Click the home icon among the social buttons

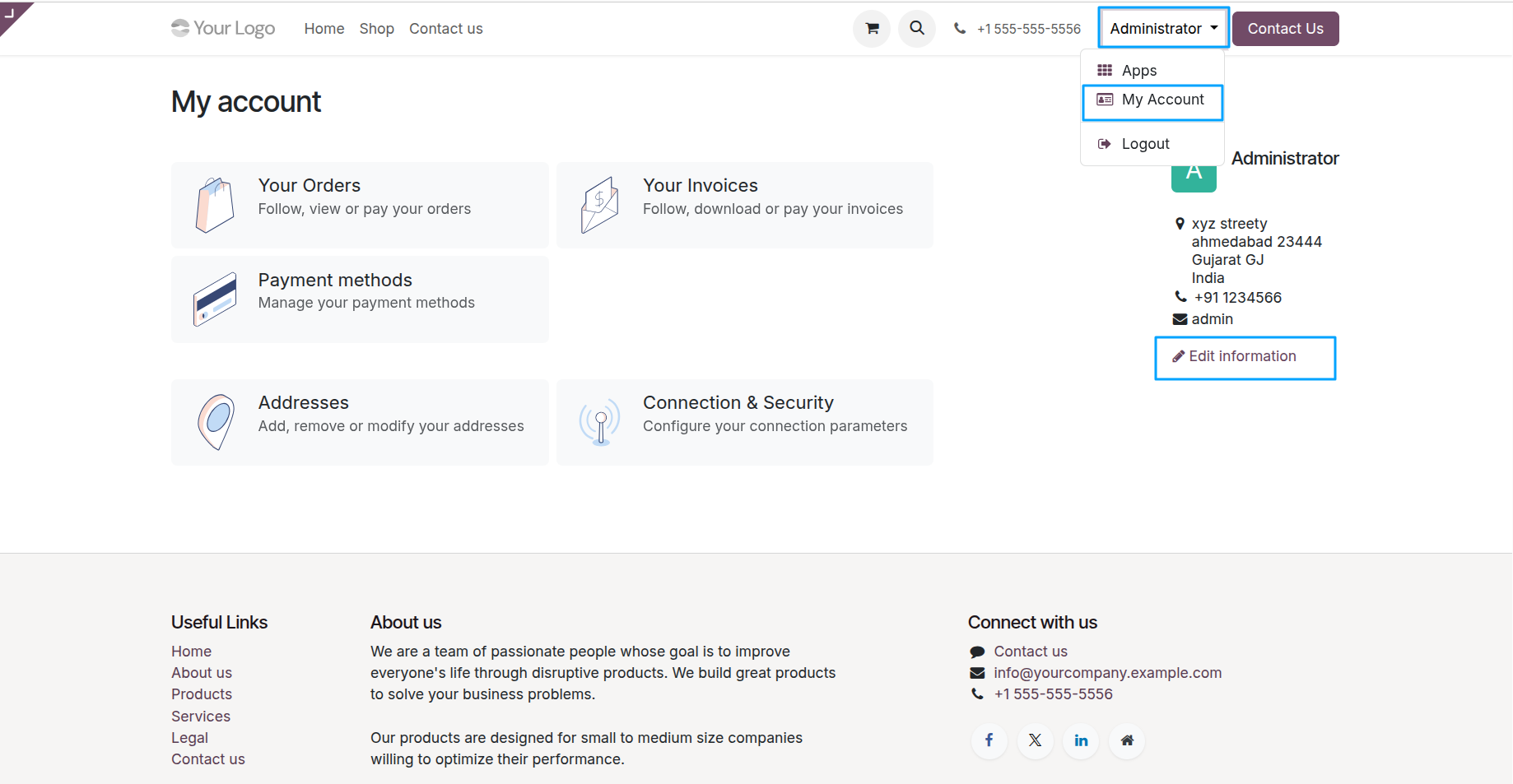point(1127,740)
